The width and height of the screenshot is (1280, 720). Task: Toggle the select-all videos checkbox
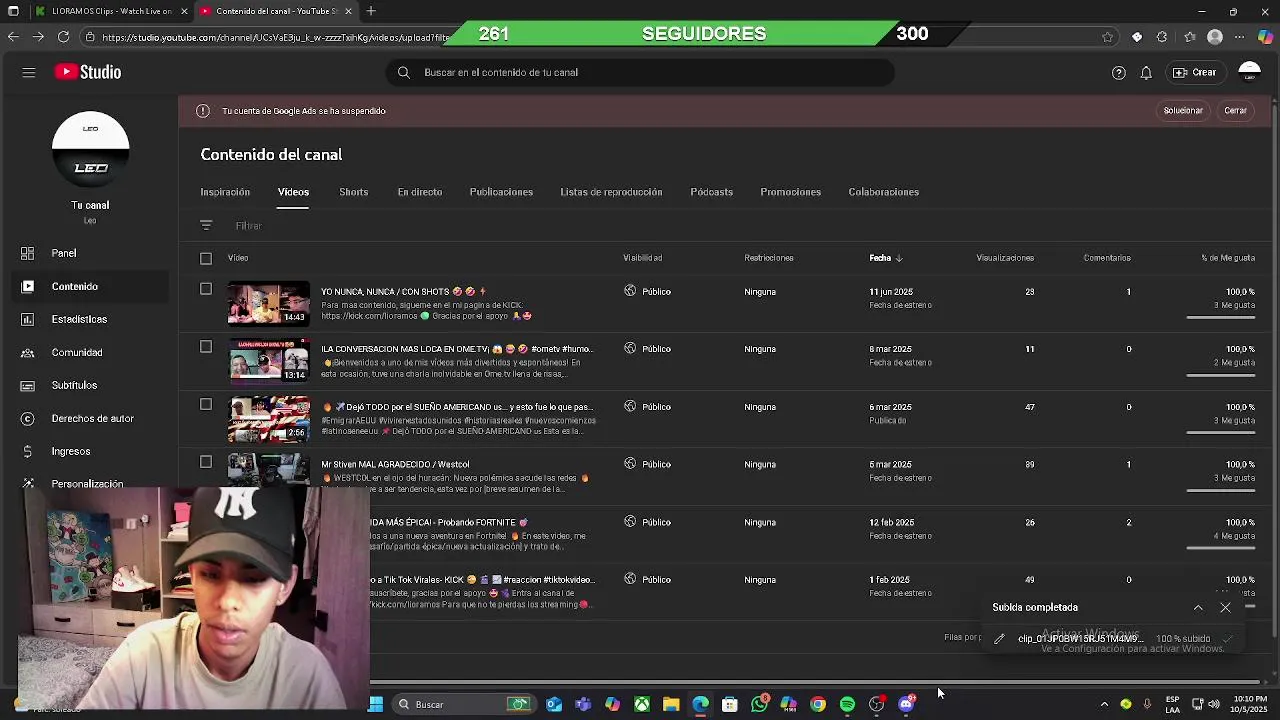[206, 259]
